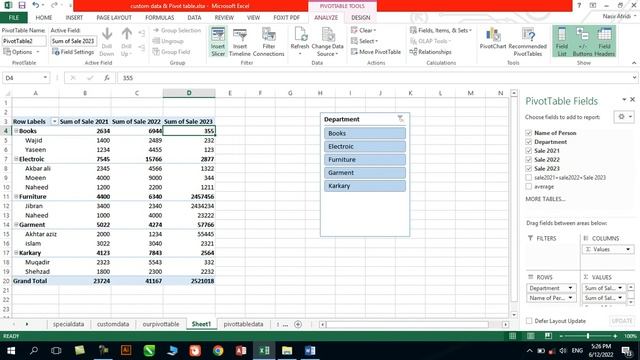The image size is (640, 360).
Task: Select Books in Department slicer
Action: pyautogui.click(x=365, y=133)
